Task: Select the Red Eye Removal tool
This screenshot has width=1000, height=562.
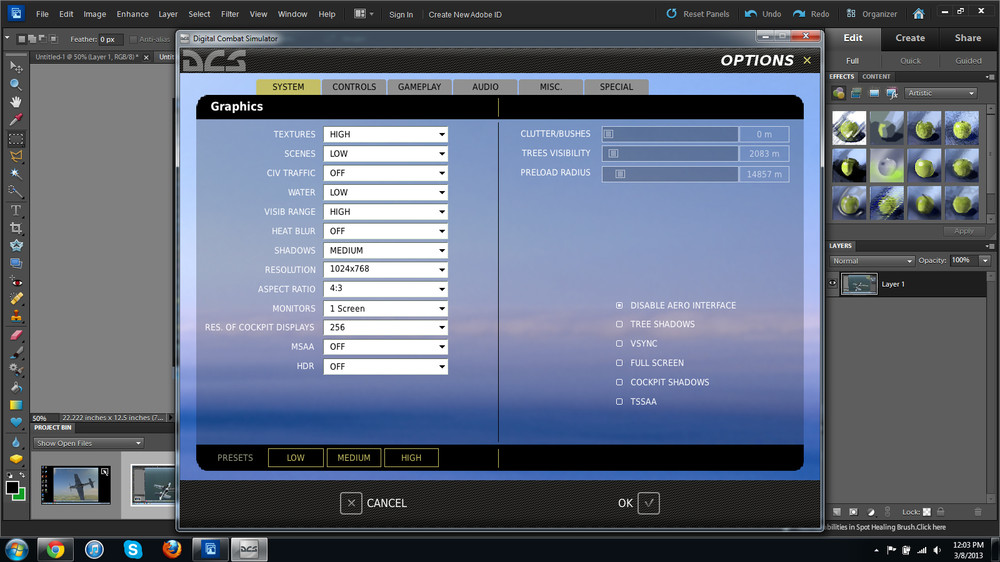Action: (16, 281)
